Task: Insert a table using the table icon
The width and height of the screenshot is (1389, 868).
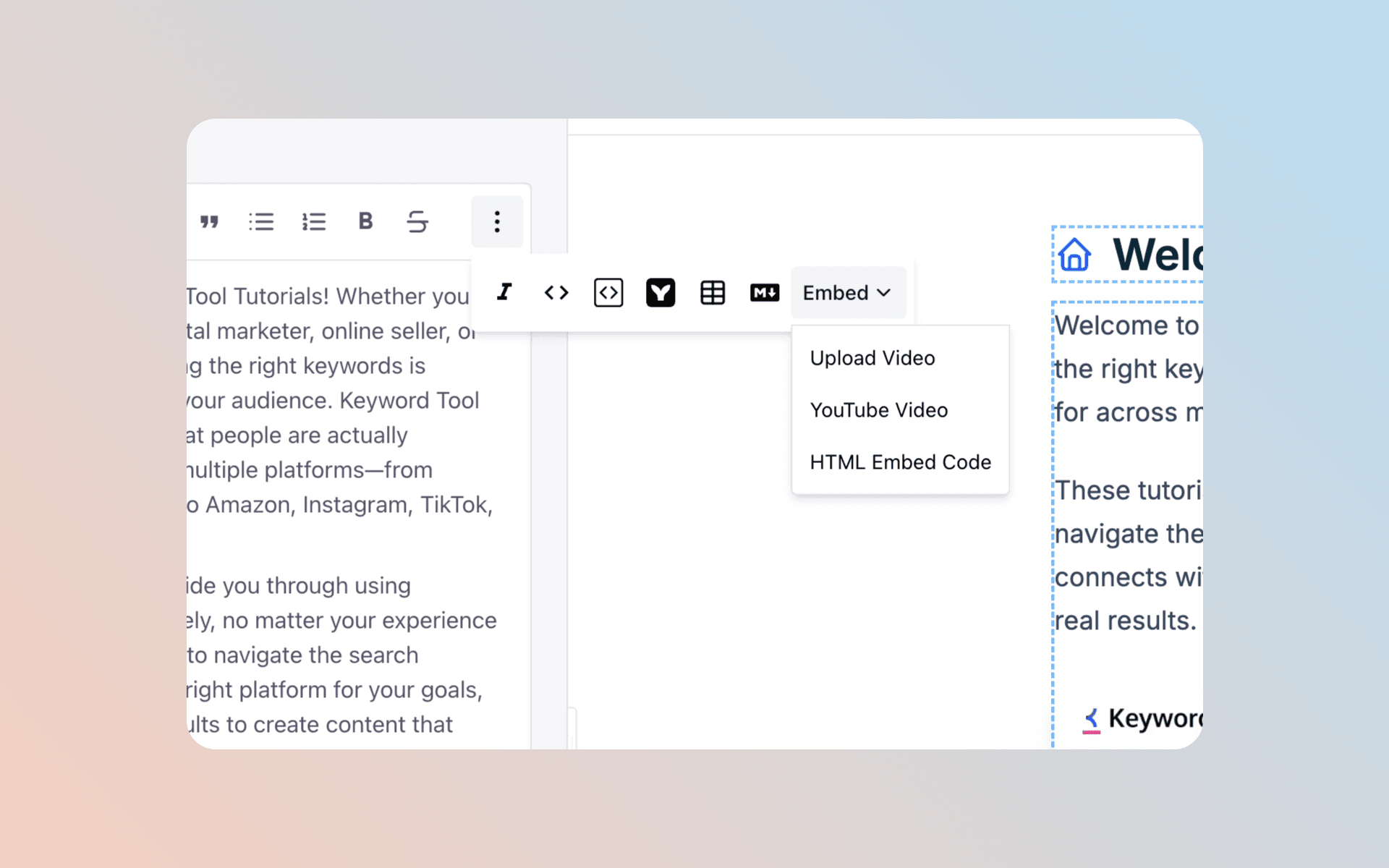Action: click(713, 292)
